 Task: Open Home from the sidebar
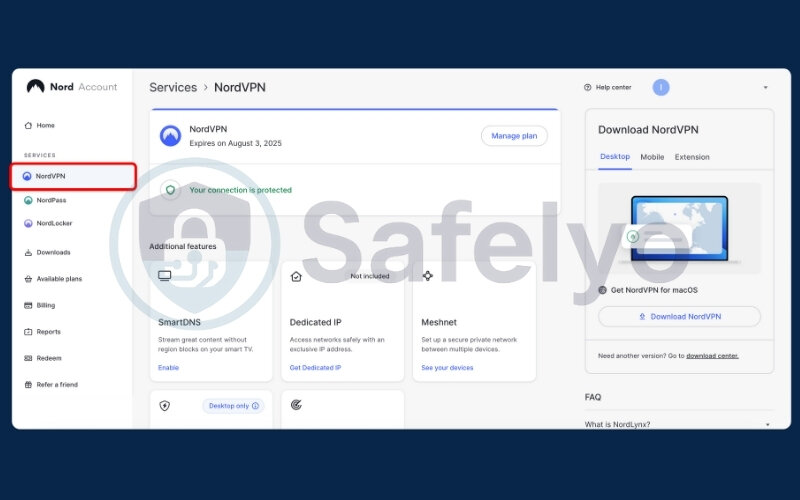(x=45, y=125)
